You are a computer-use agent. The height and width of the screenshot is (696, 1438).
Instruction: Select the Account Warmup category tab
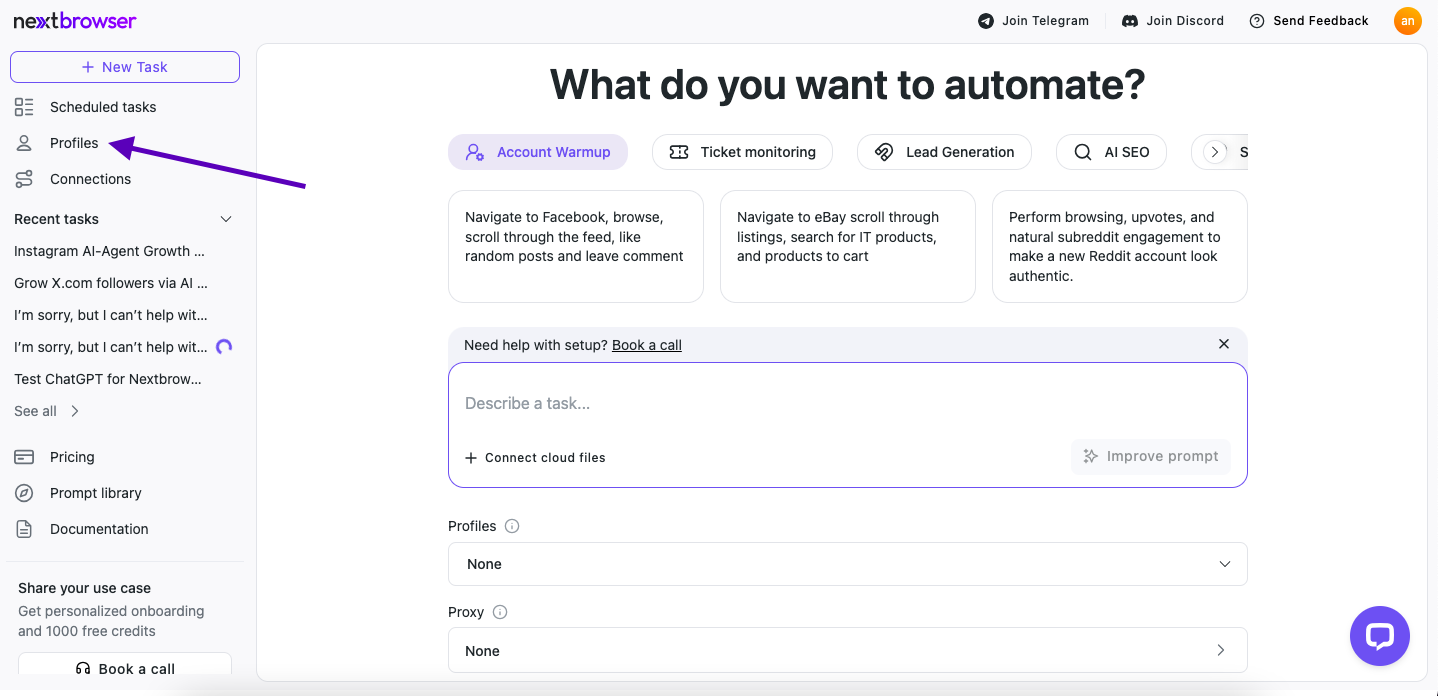coord(538,152)
